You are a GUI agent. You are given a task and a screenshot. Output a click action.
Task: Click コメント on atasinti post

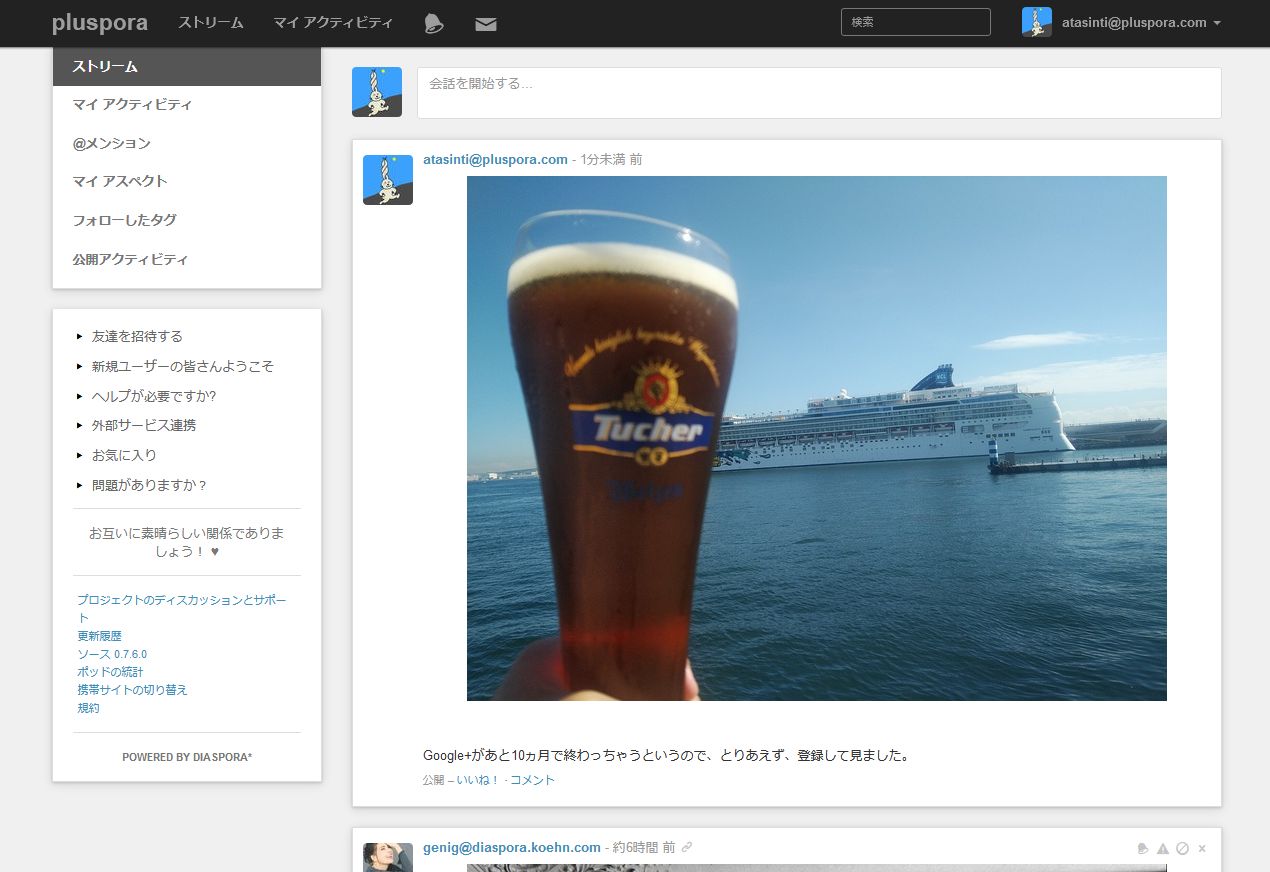532,780
